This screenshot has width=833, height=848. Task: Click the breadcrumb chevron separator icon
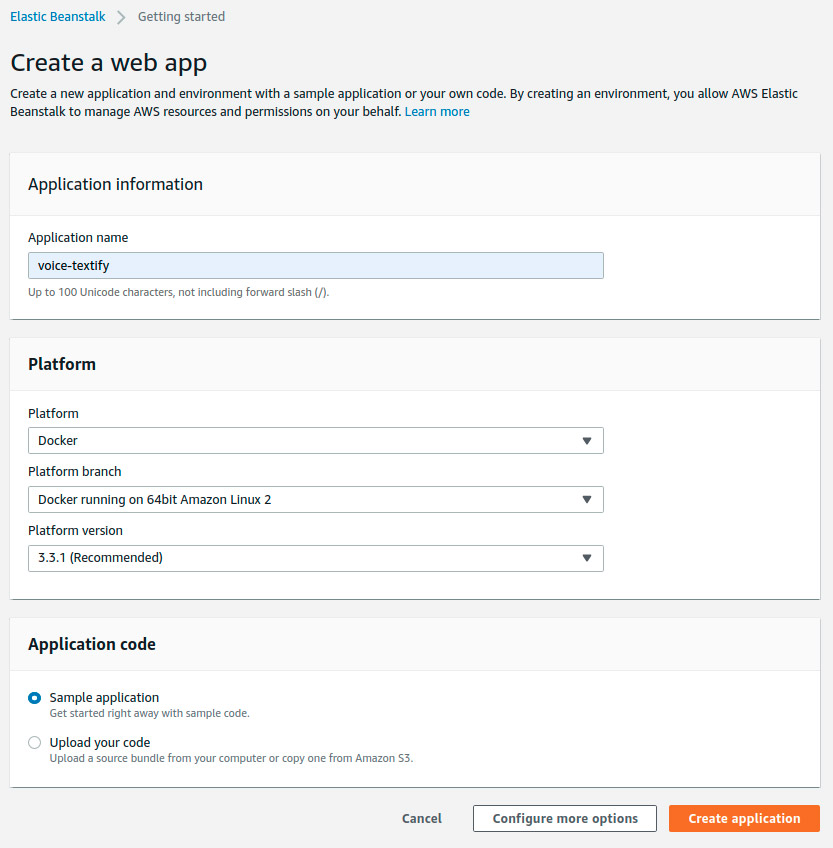[x=121, y=17]
